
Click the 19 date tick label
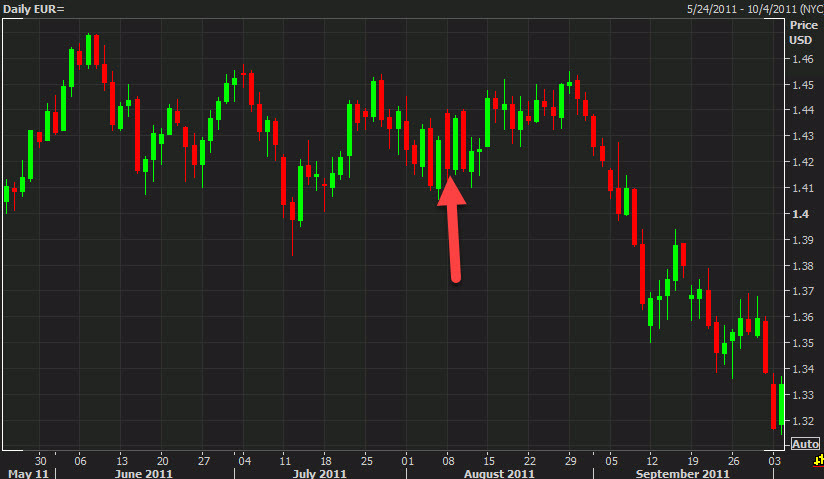point(693,461)
